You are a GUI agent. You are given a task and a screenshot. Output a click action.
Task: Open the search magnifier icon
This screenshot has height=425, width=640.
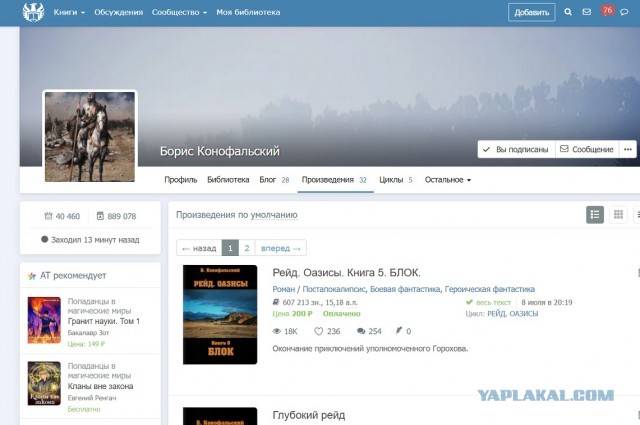click(x=568, y=12)
